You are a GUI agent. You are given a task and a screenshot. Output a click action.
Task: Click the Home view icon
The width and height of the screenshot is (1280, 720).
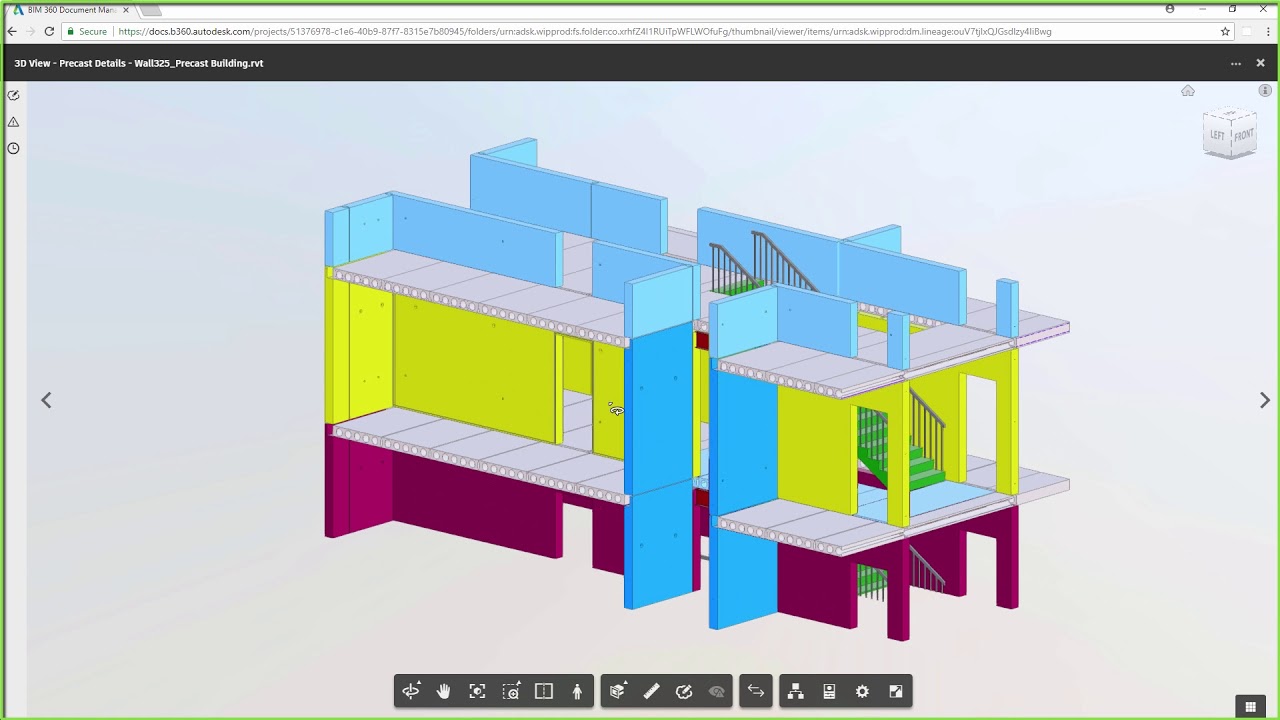(x=1188, y=91)
